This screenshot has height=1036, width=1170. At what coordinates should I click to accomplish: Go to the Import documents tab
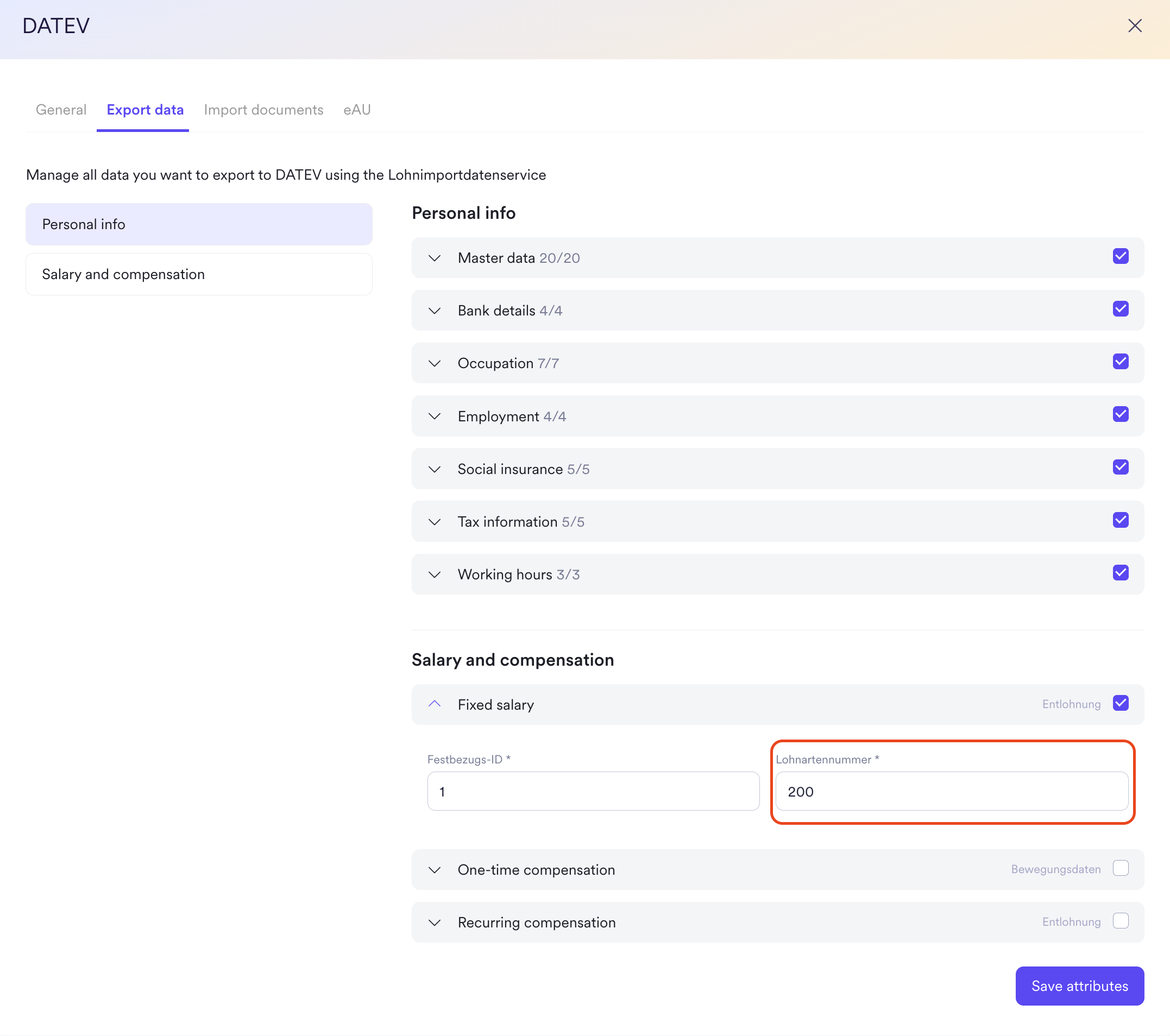click(263, 110)
